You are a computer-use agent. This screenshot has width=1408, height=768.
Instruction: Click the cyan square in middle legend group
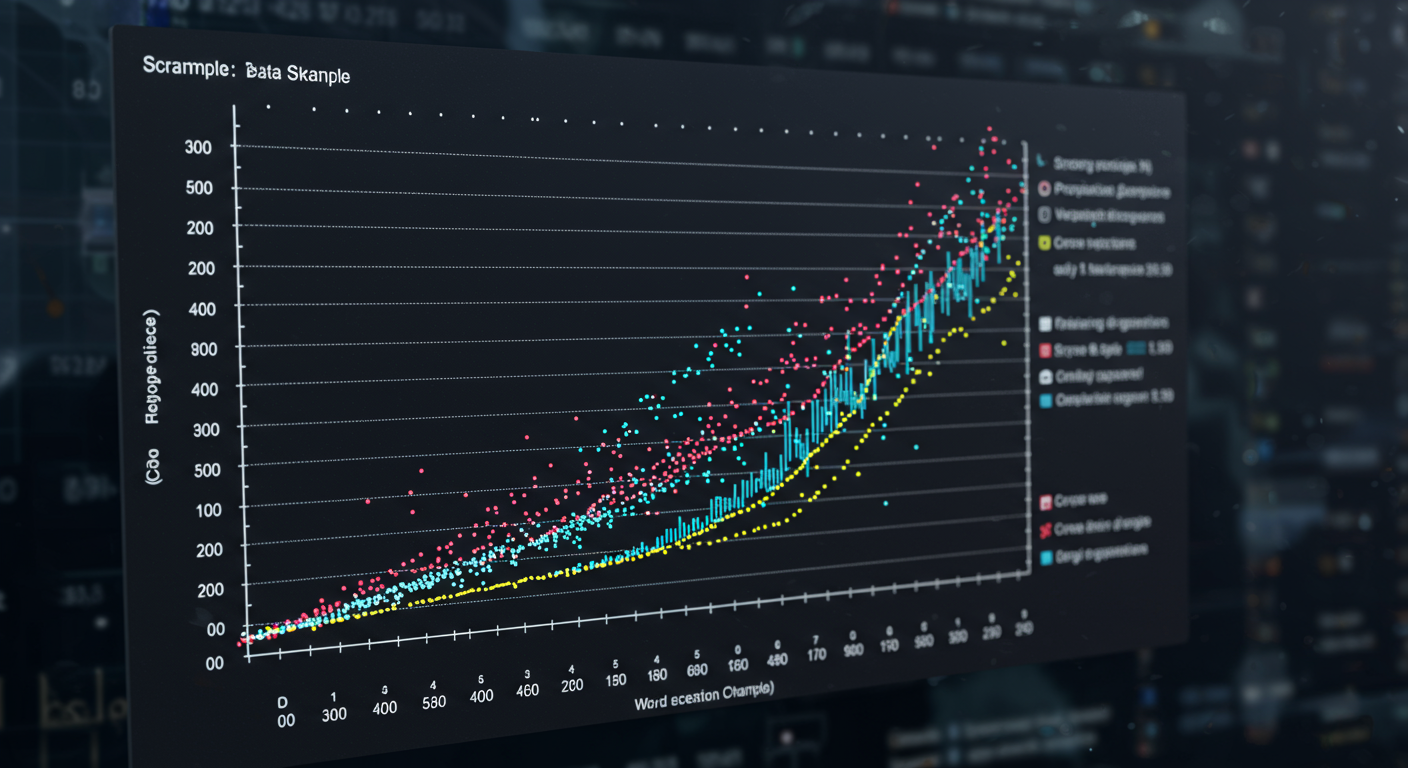[1046, 401]
